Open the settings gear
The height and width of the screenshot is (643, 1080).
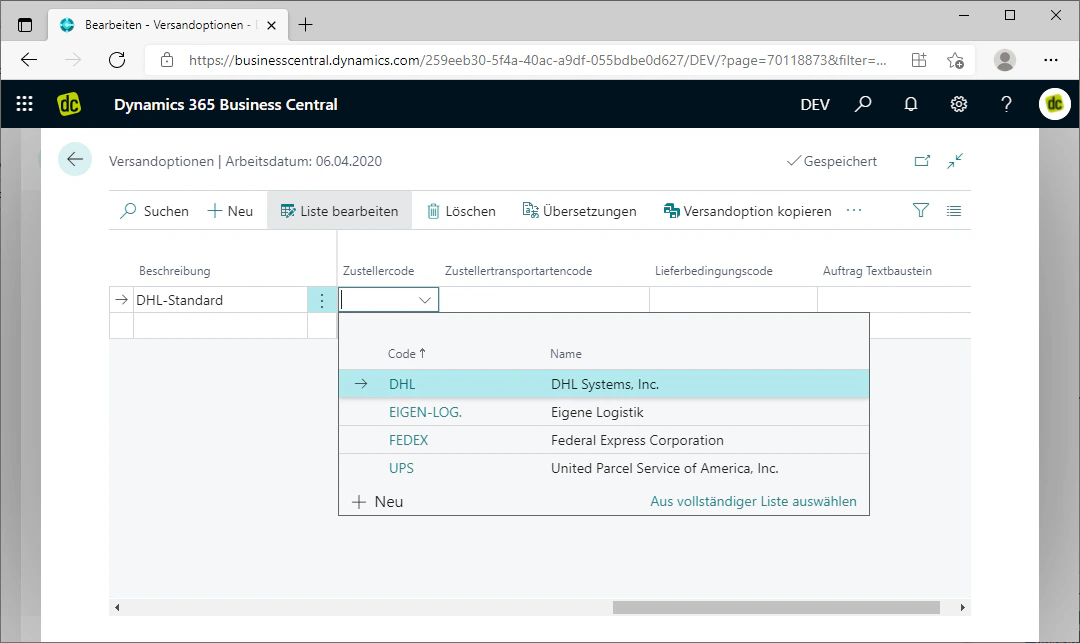pos(959,104)
